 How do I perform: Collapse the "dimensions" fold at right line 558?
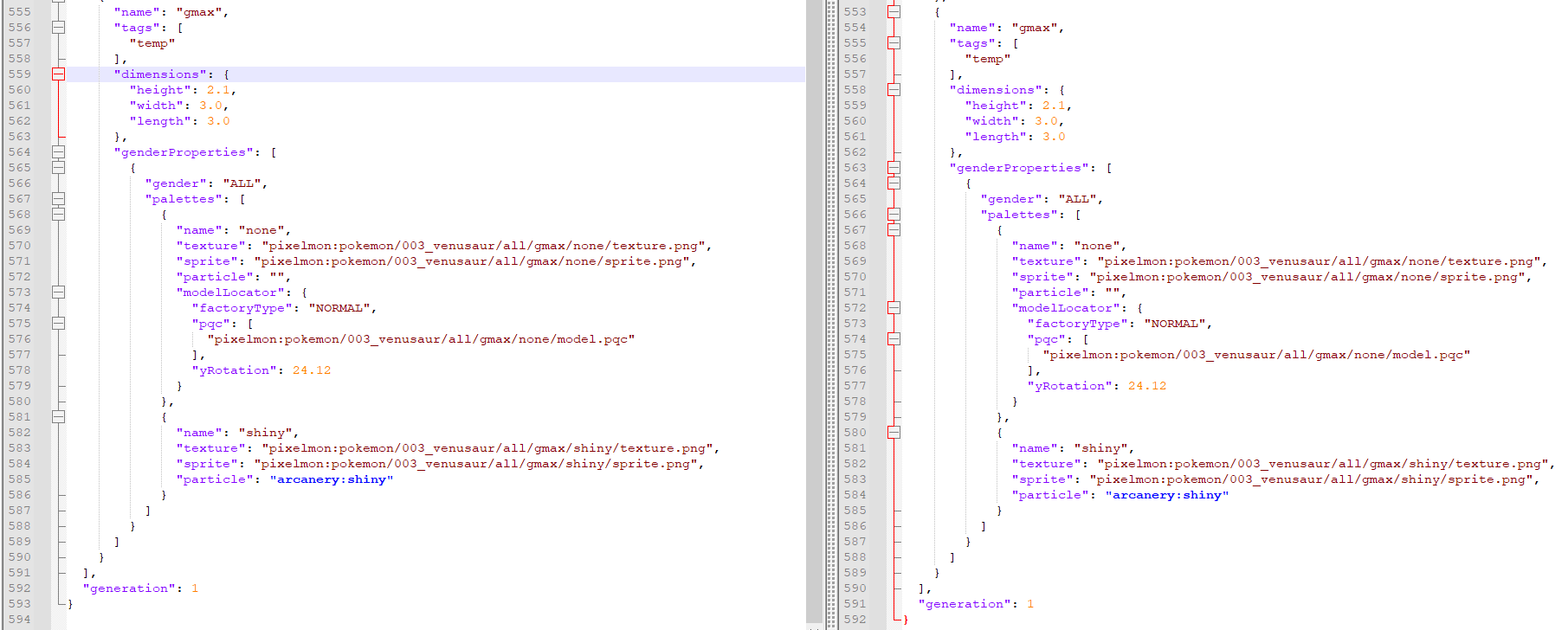[894, 90]
